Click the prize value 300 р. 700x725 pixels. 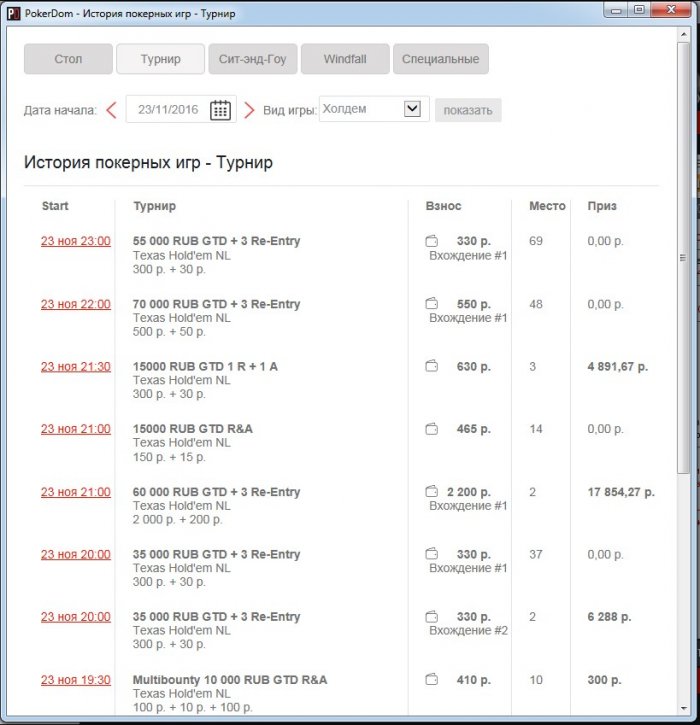point(604,680)
